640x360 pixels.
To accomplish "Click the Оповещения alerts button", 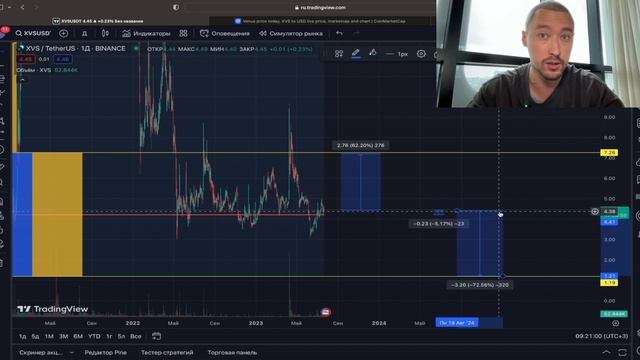I will coord(224,33).
